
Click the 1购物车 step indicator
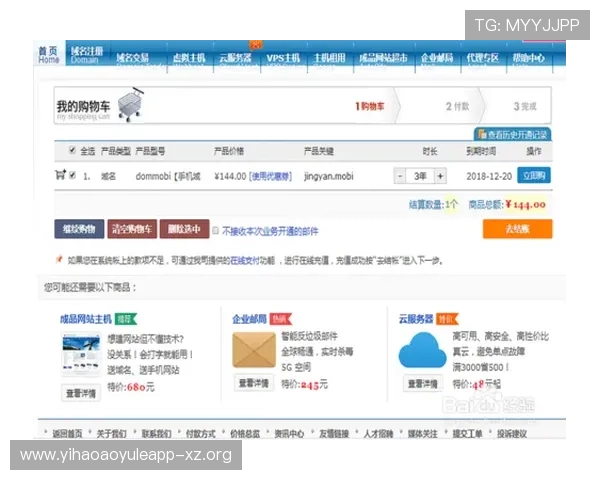point(370,106)
